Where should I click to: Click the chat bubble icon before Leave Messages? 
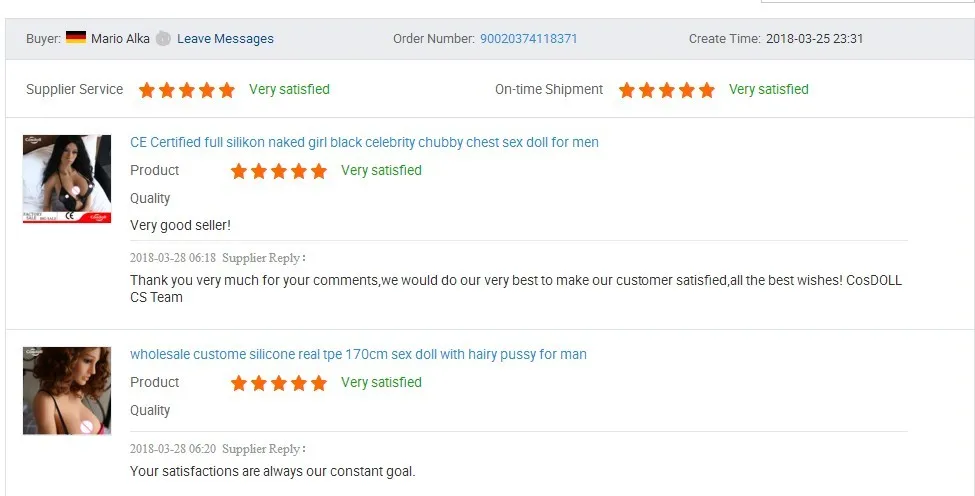tap(163, 39)
